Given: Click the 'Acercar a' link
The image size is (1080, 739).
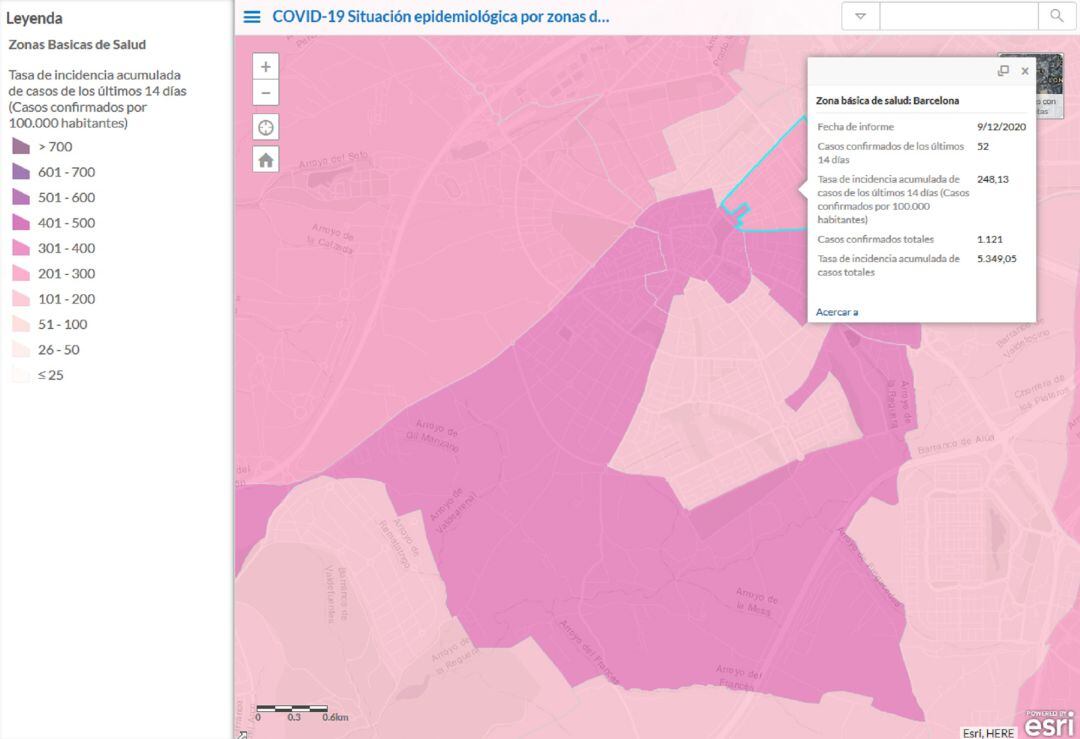Looking at the screenshot, I should click(837, 312).
